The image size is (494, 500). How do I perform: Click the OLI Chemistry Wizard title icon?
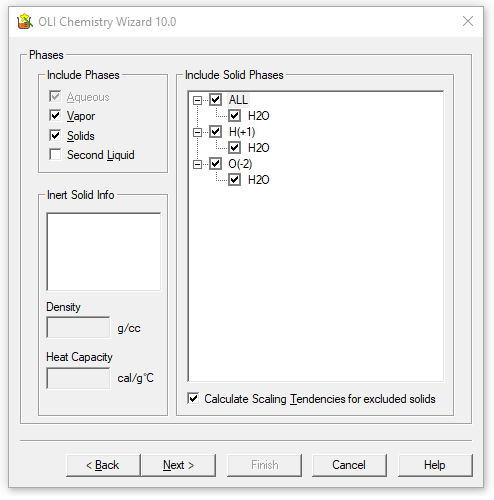point(25,22)
